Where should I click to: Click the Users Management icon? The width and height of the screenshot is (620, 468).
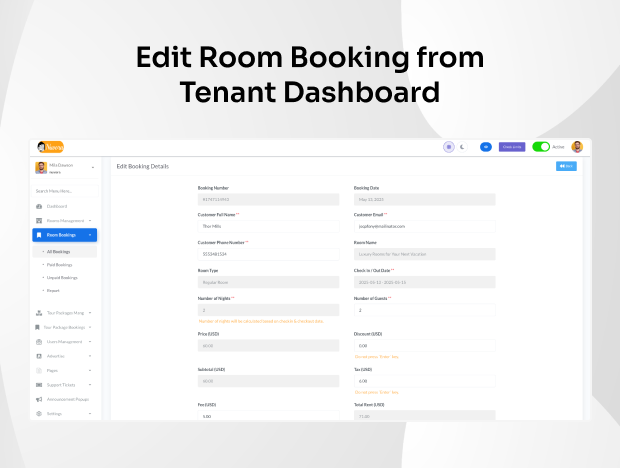(x=39, y=342)
